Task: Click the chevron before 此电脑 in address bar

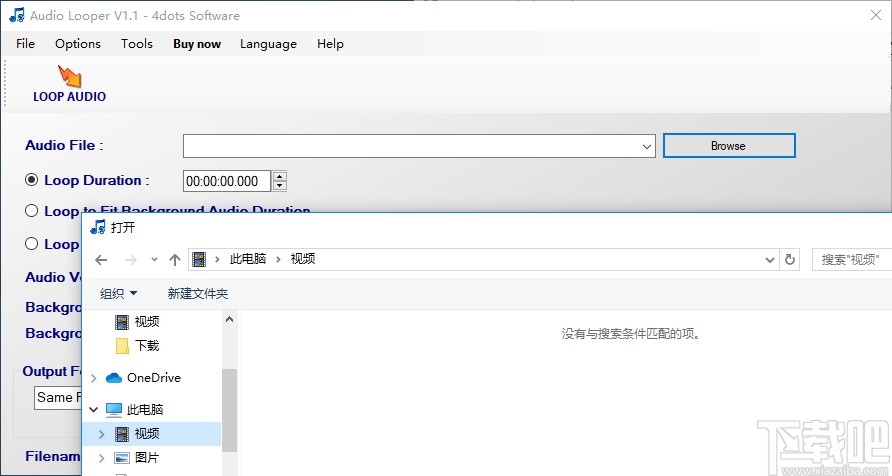Action: pos(217,260)
